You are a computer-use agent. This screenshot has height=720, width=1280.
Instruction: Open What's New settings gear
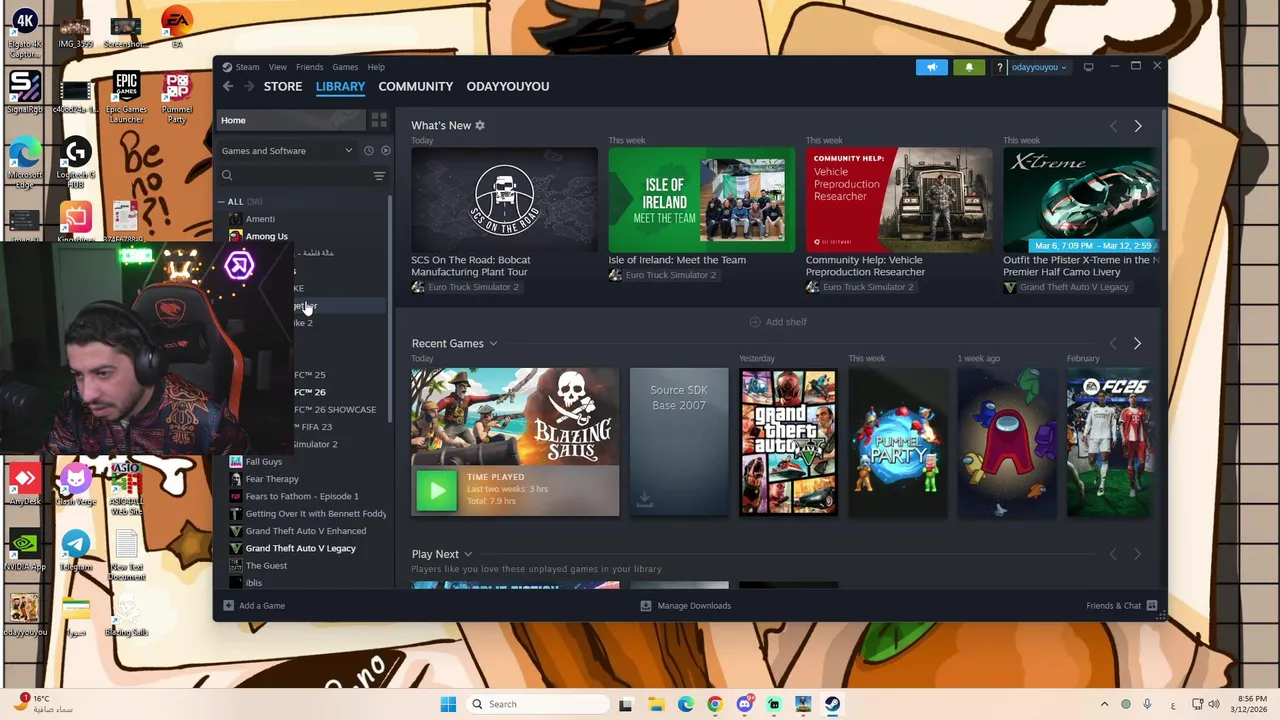point(480,125)
